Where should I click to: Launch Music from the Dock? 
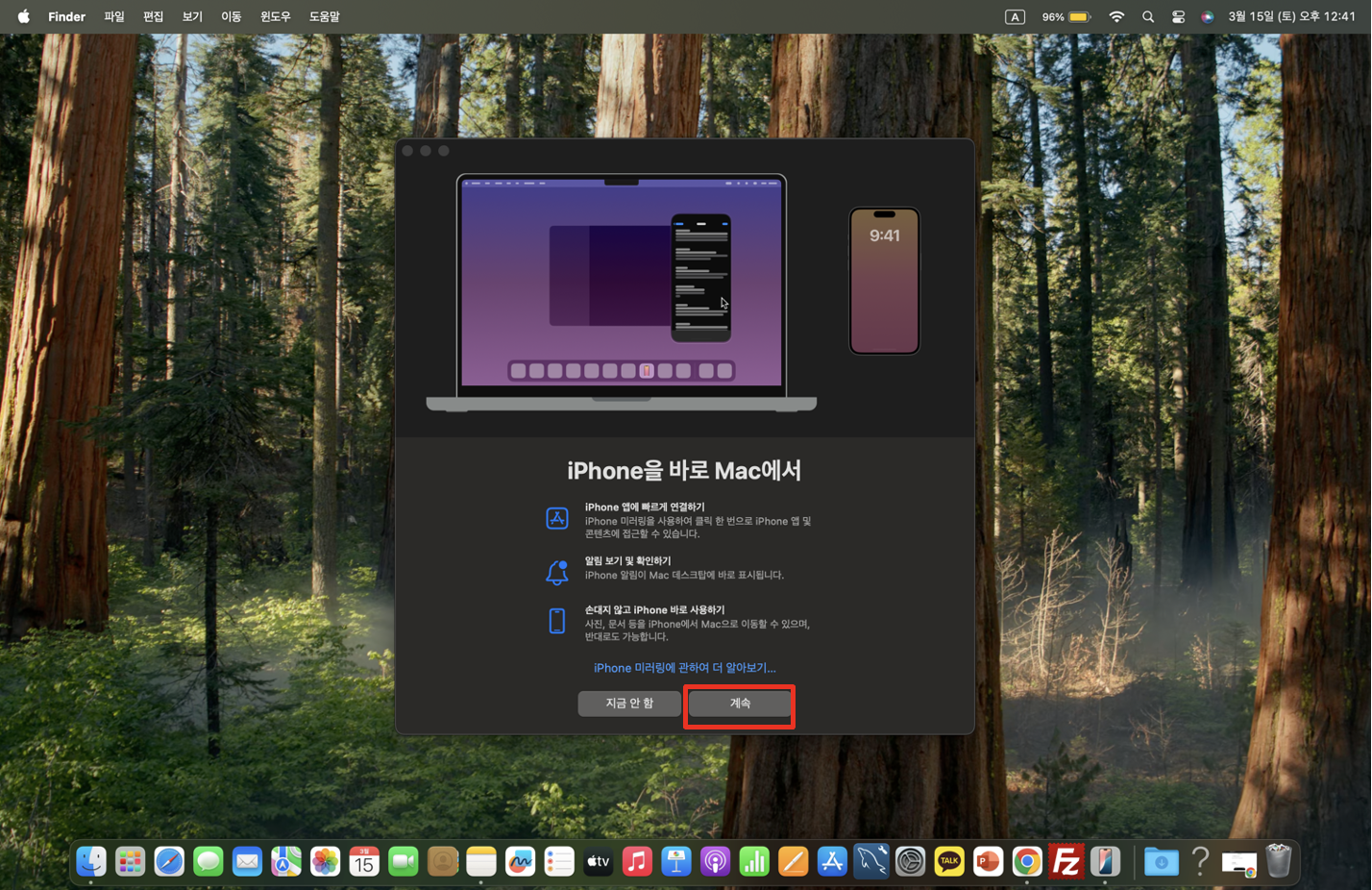coord(637,862)
